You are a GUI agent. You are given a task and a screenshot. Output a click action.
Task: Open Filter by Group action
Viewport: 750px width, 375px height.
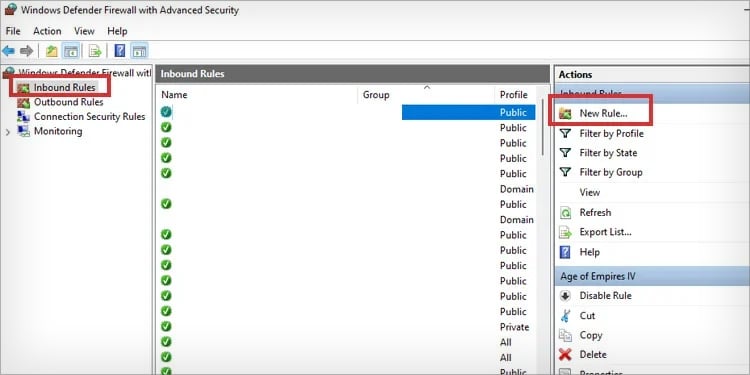click(611, 172)
